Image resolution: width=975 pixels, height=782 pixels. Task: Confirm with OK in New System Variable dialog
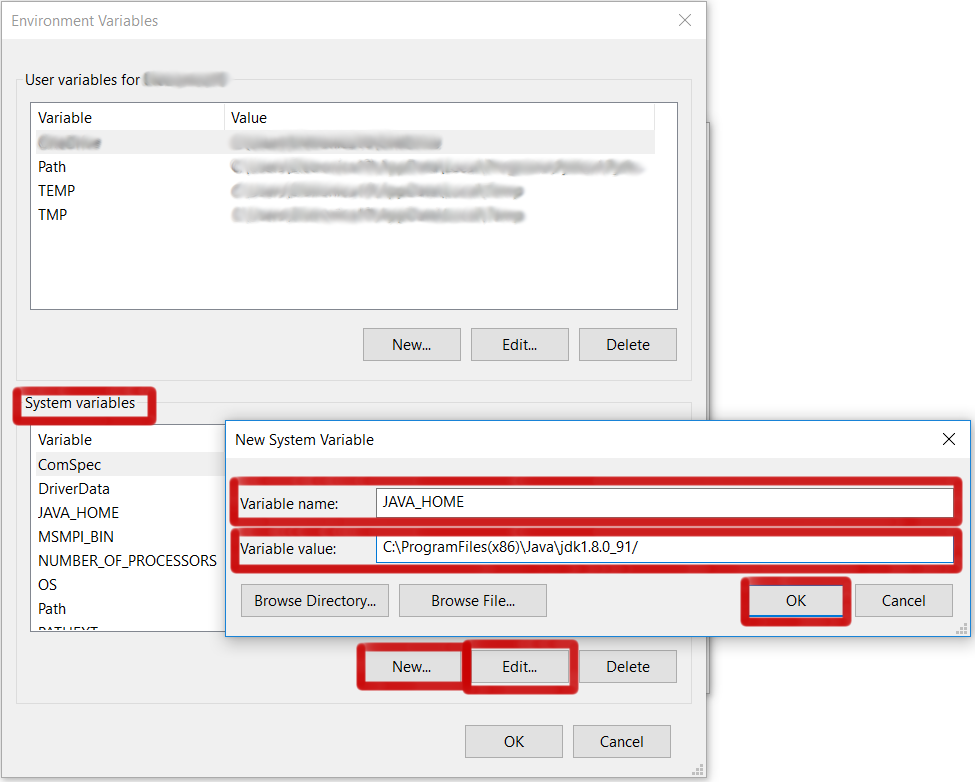click(795, 600)
